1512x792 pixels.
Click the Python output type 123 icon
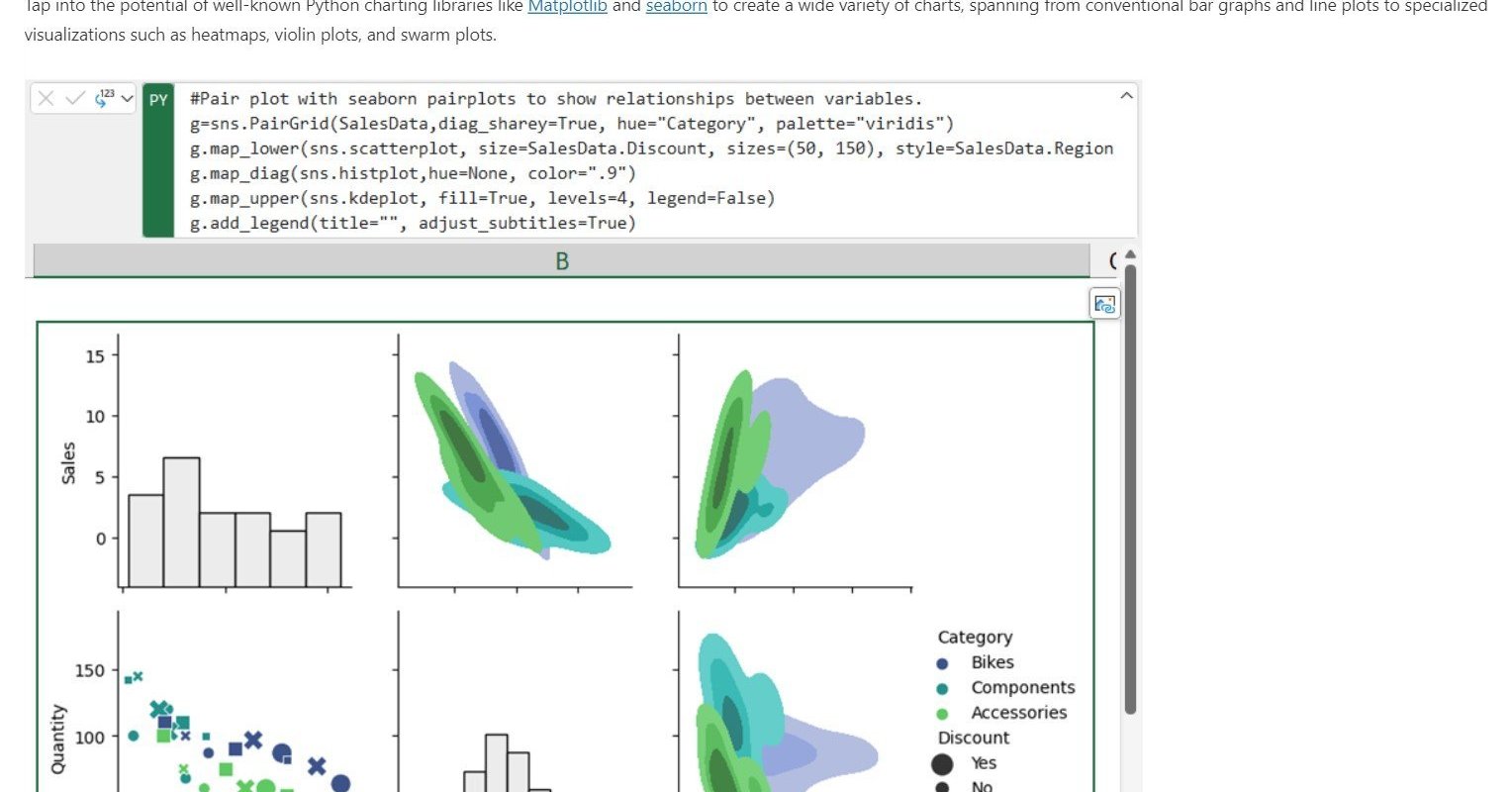(x=104, y=98)
